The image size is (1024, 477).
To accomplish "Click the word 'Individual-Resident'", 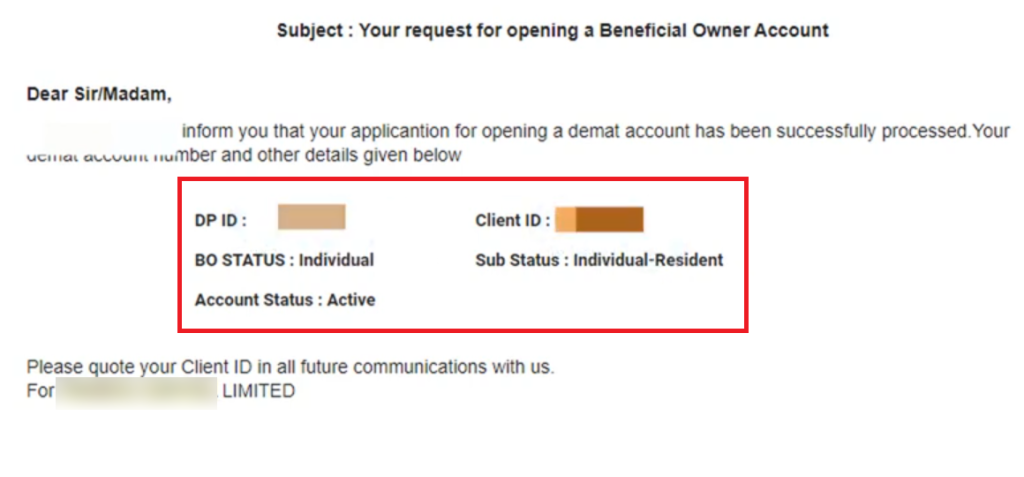I will coord(648,260).
